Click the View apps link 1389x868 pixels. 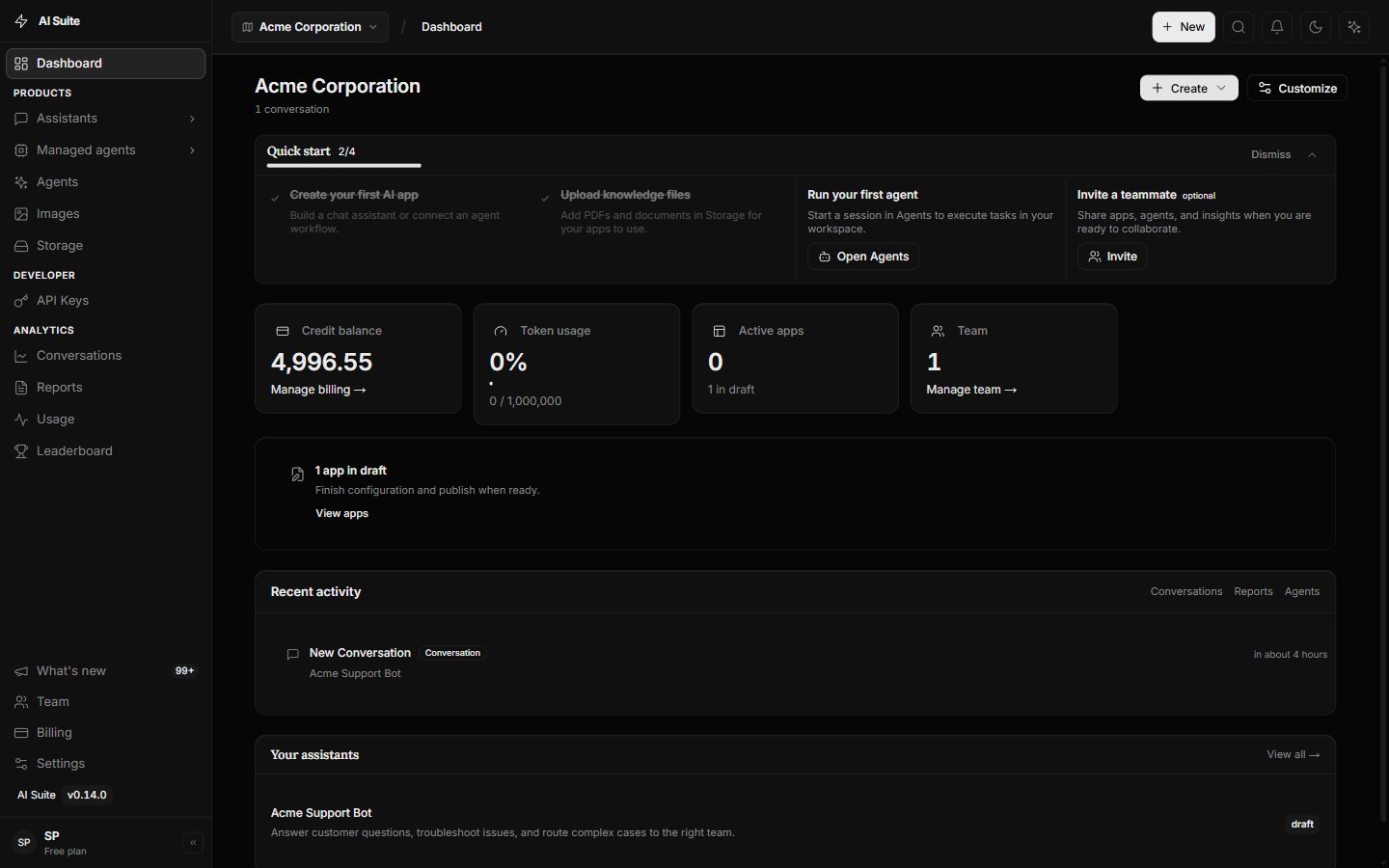(x=341, y=513)
